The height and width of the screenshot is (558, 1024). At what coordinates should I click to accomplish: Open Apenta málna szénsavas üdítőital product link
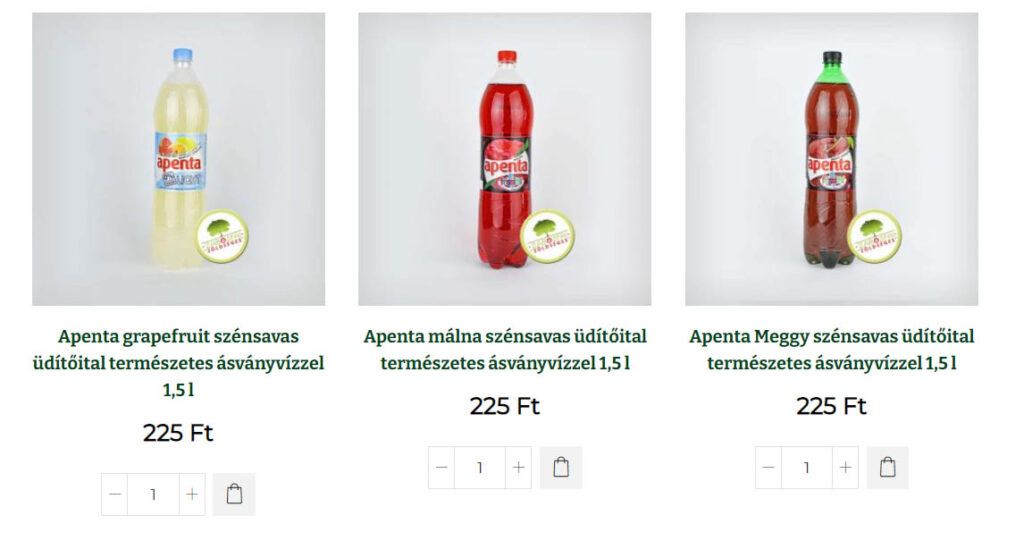coord(505,350)
